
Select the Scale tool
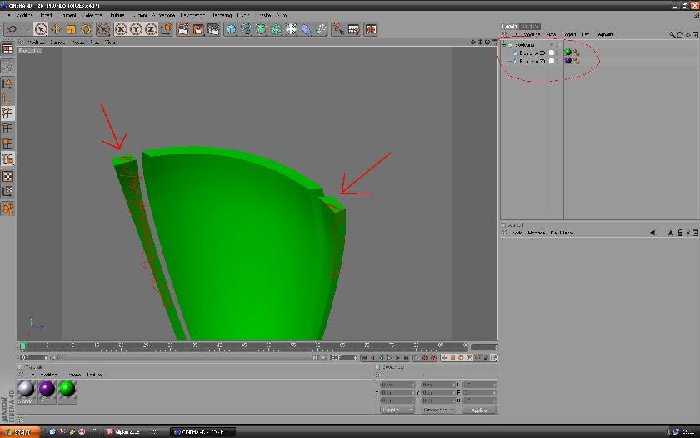click(x=71, y=29)
